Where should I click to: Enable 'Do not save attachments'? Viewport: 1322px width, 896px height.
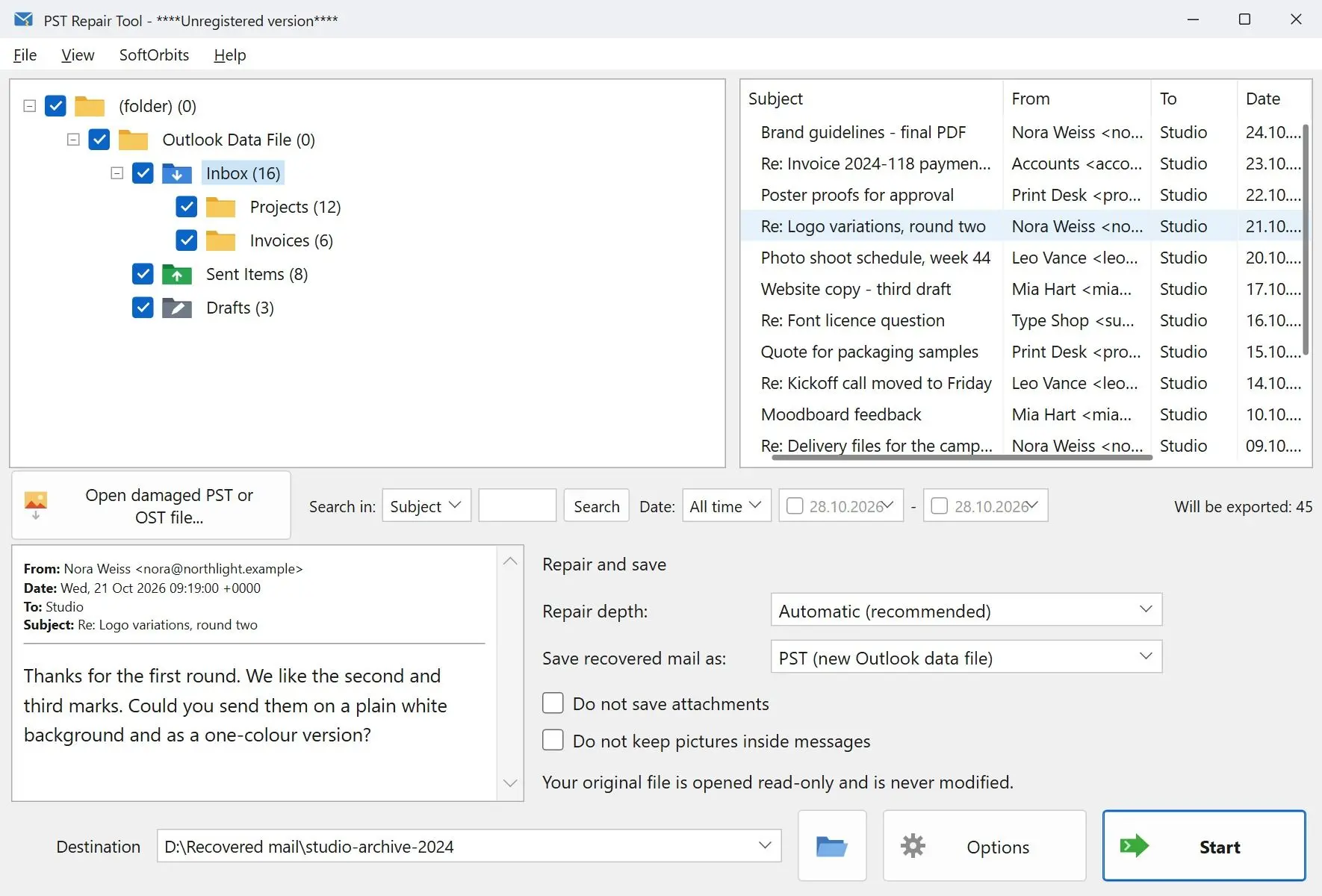tap(553, 703)
